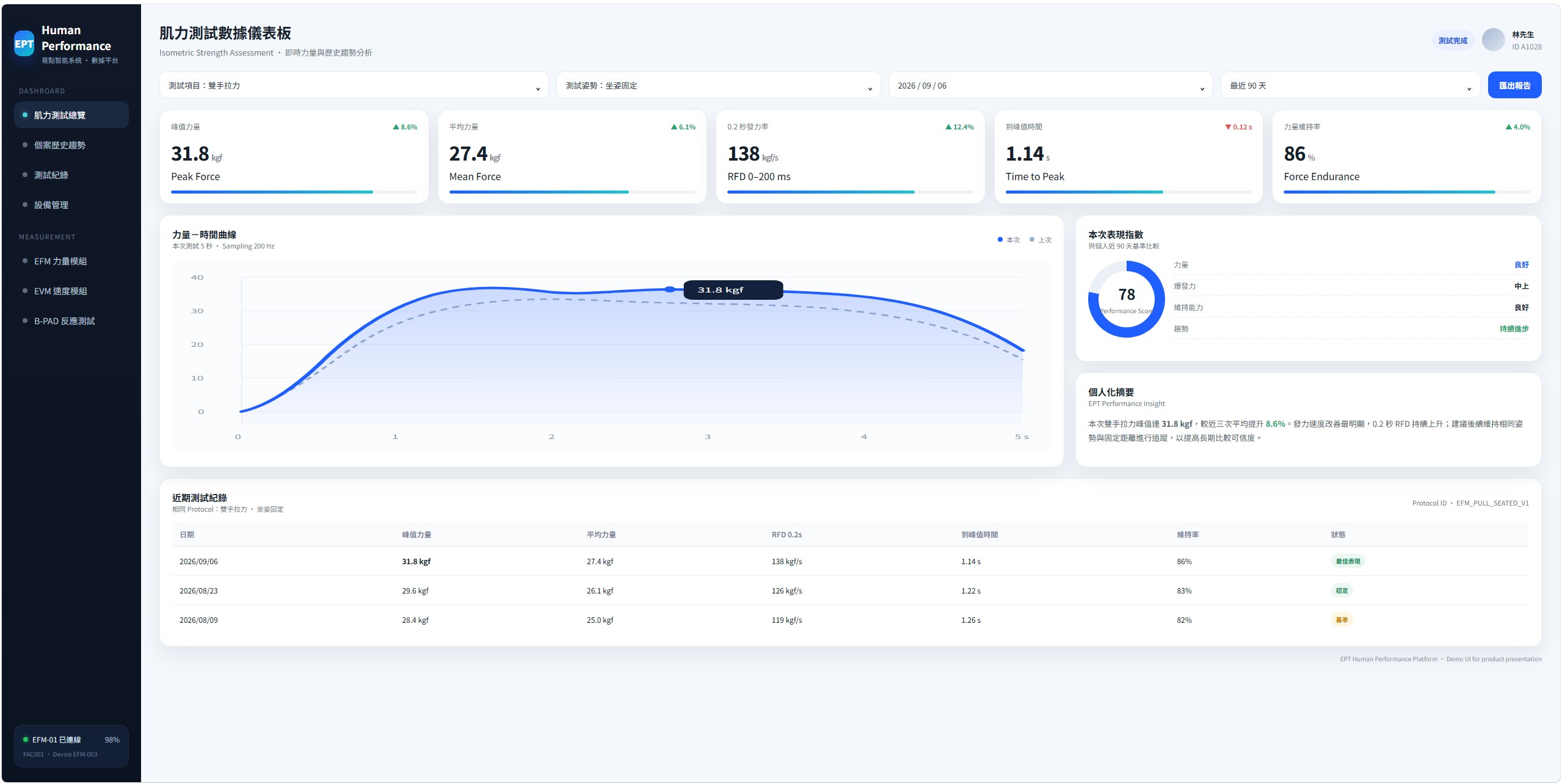Click the 本次 legend marker
1562x784 pixels.
[1000, 239]
